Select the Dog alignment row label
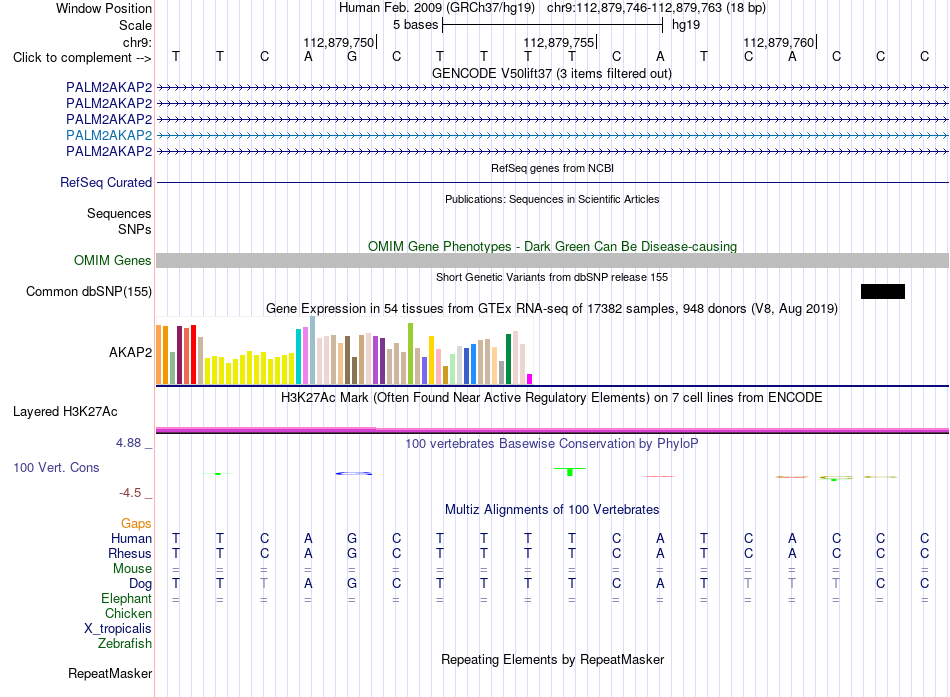 141,583
